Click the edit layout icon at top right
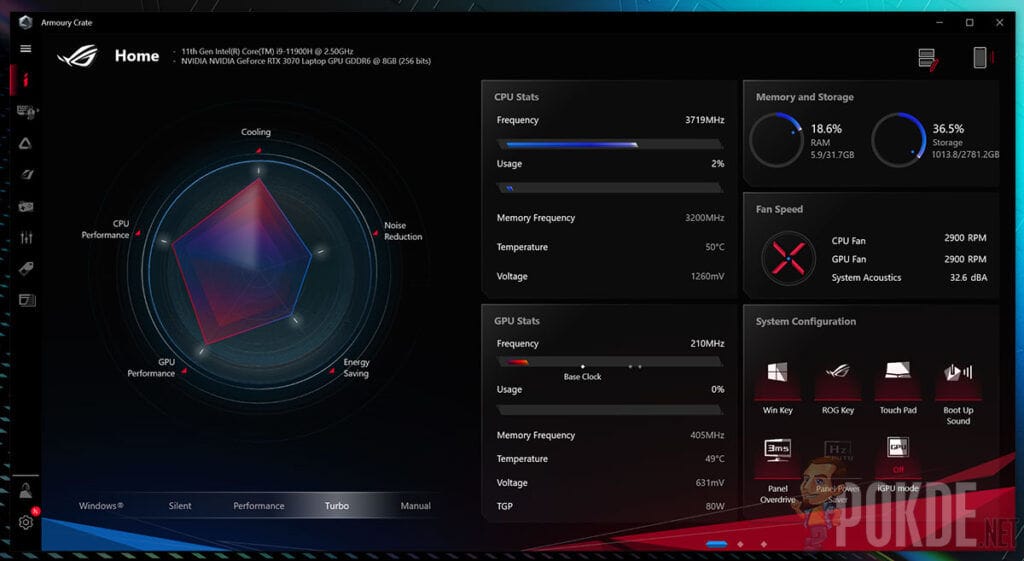1024x561 pixels. 928,59
